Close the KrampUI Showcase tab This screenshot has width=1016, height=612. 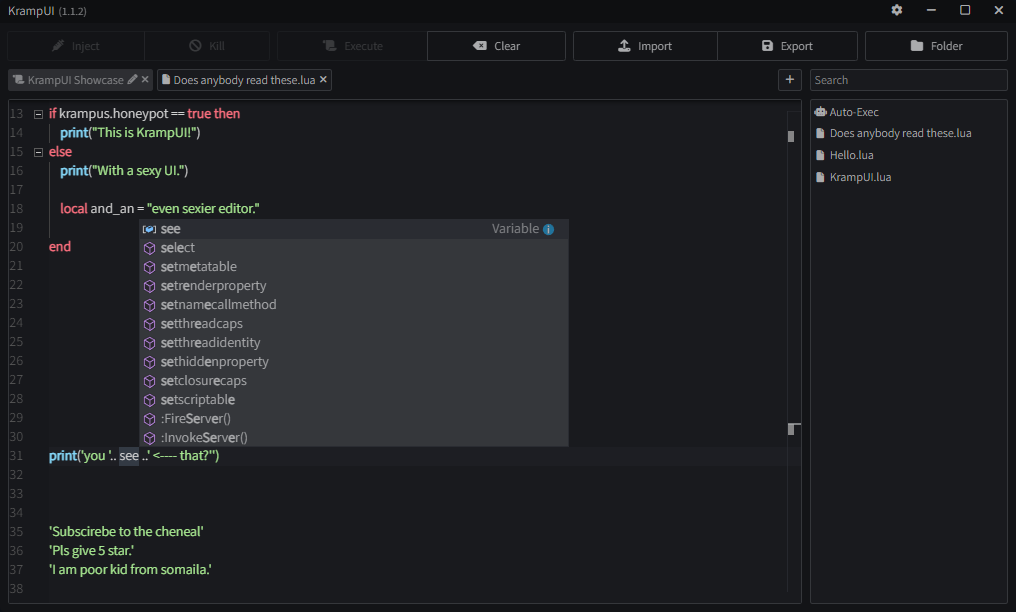point(145,80)
